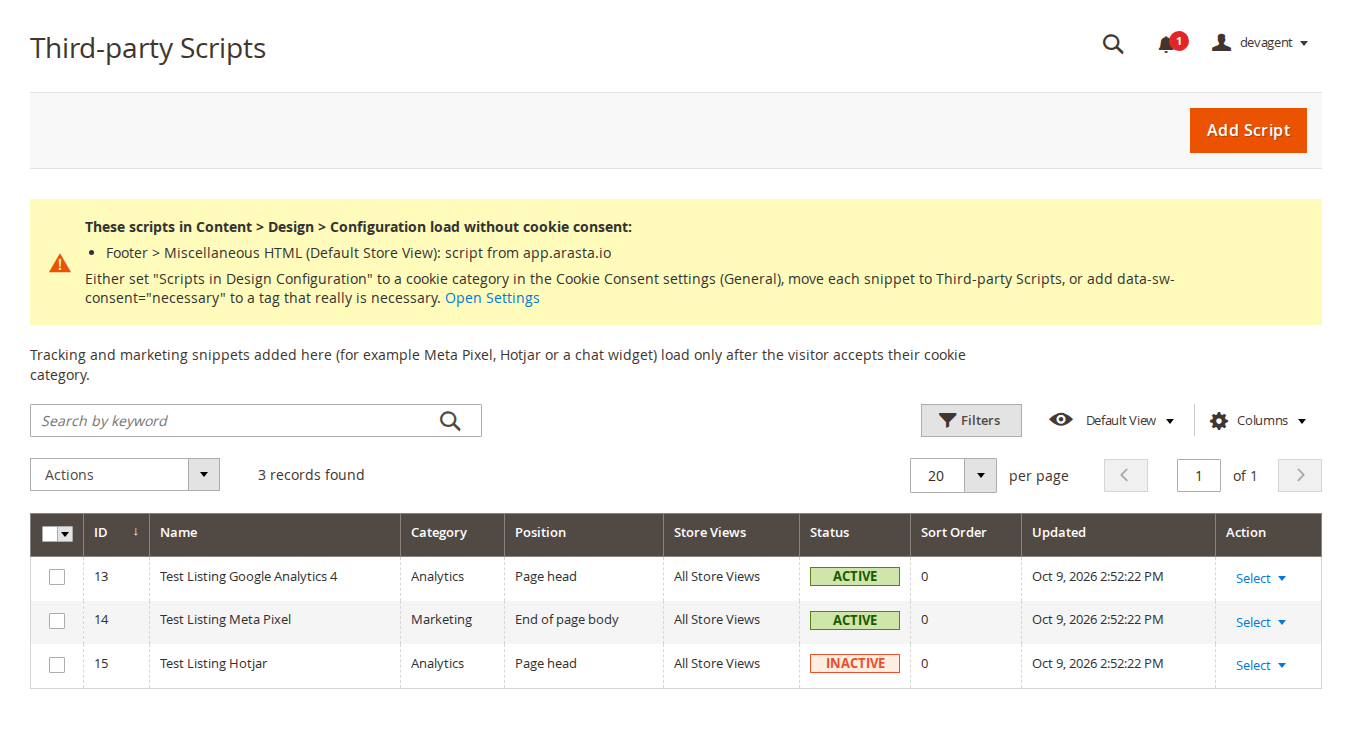Open the Default View bookmark dropdown
The height and width of the screenshot is (748, 1352).
(x=1112, y=421)
